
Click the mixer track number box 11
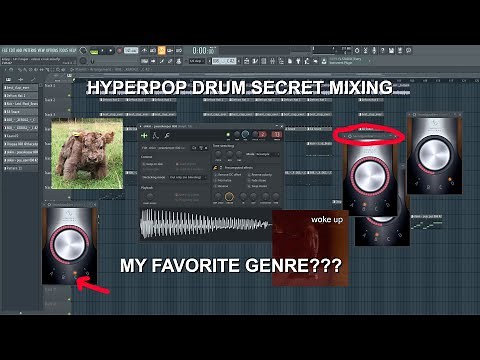point(277,134)
